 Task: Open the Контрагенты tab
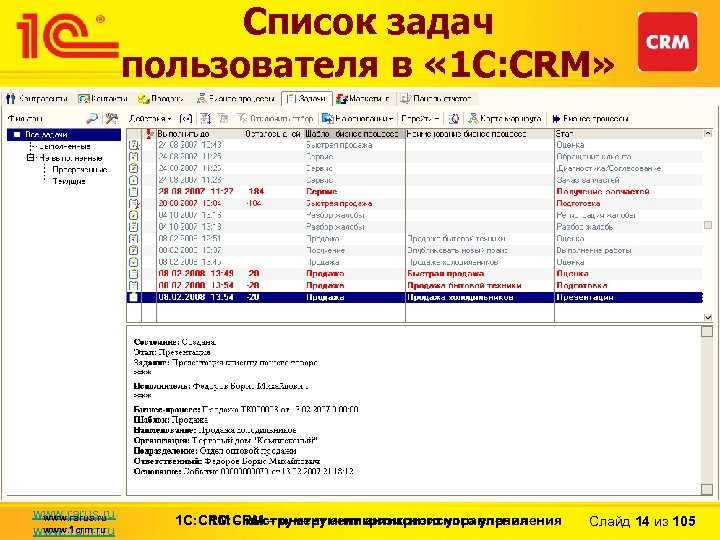coord(37,99)
